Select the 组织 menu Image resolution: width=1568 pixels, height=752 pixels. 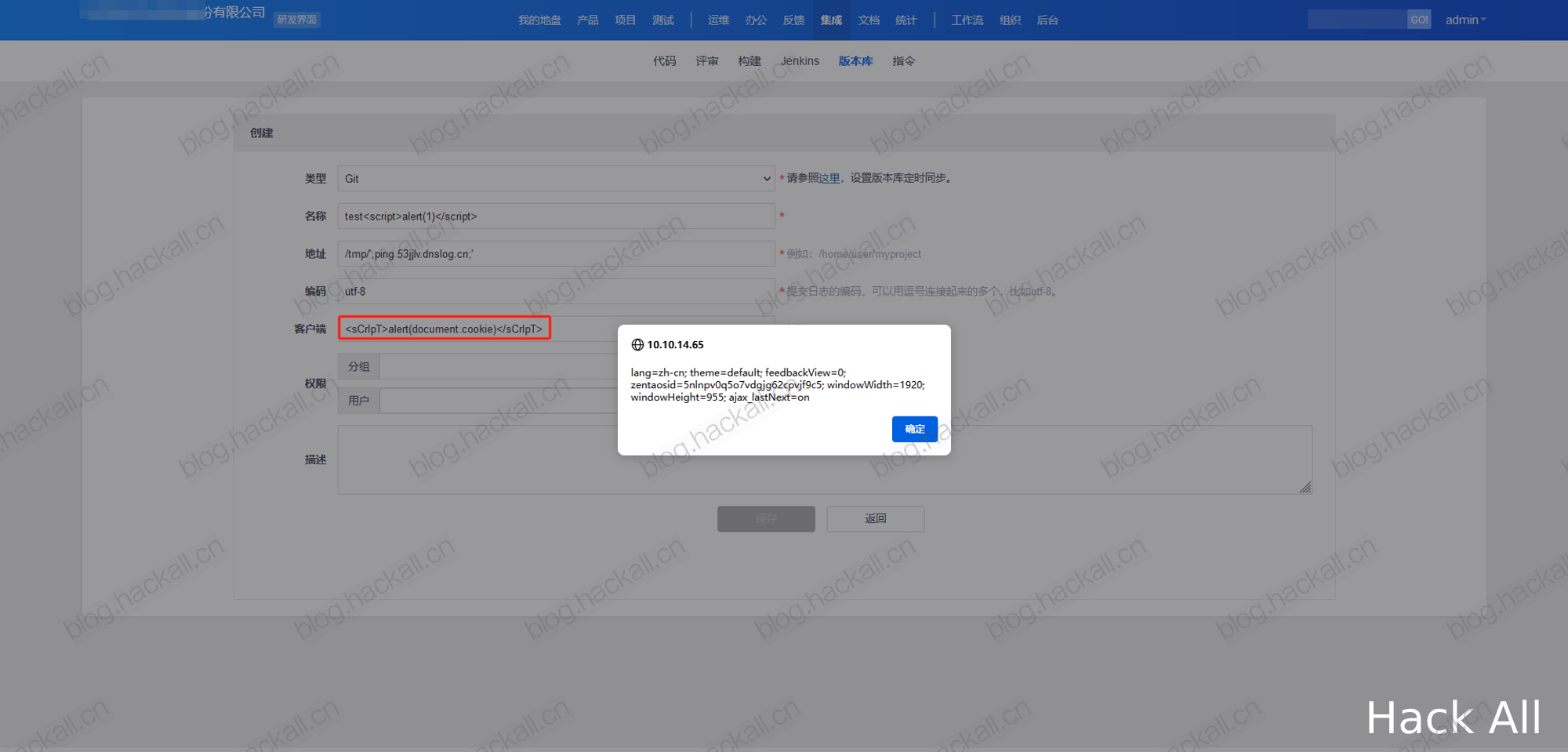tap(1011, 20)
